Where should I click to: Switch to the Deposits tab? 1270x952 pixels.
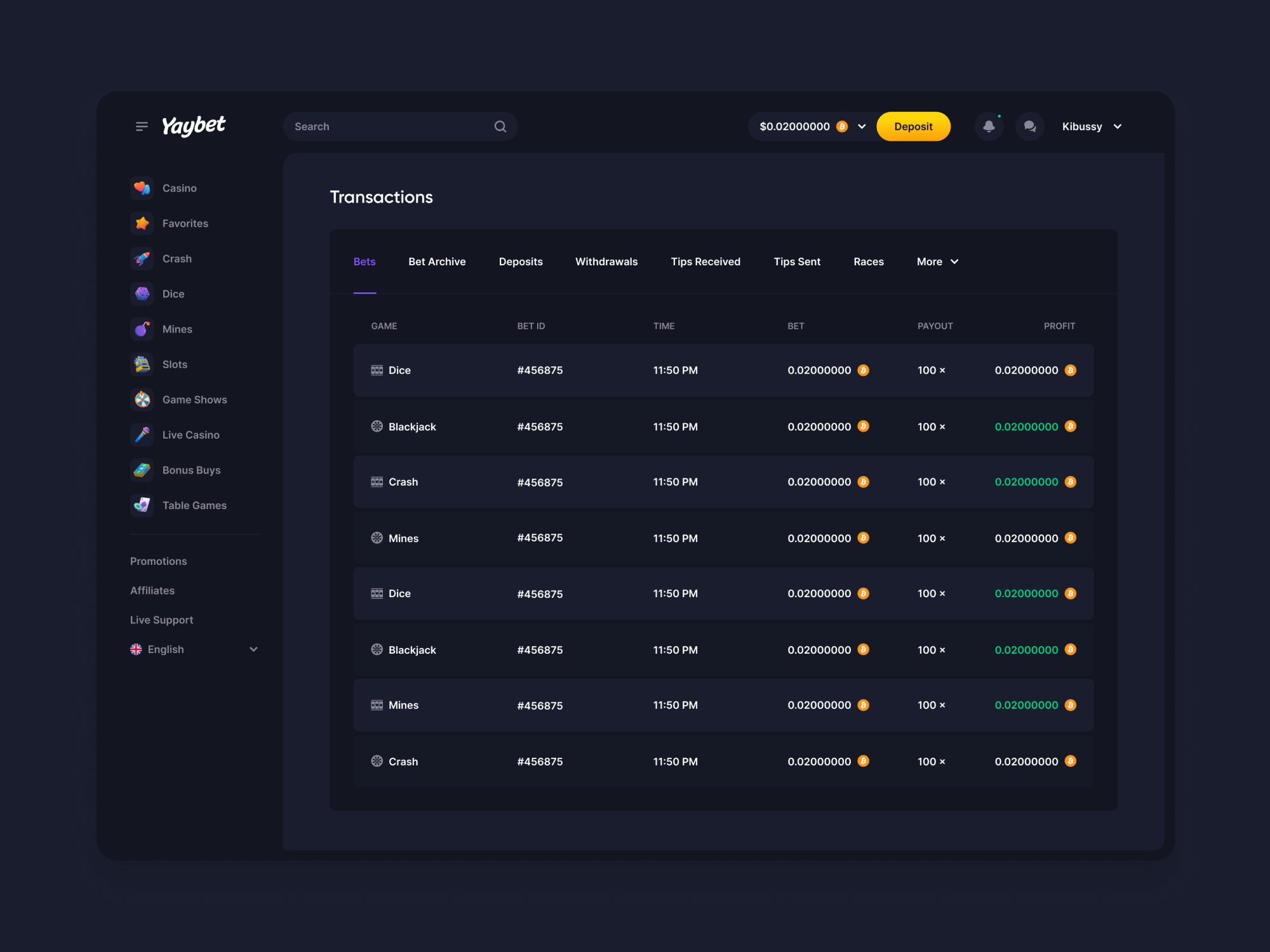(521, 262)
